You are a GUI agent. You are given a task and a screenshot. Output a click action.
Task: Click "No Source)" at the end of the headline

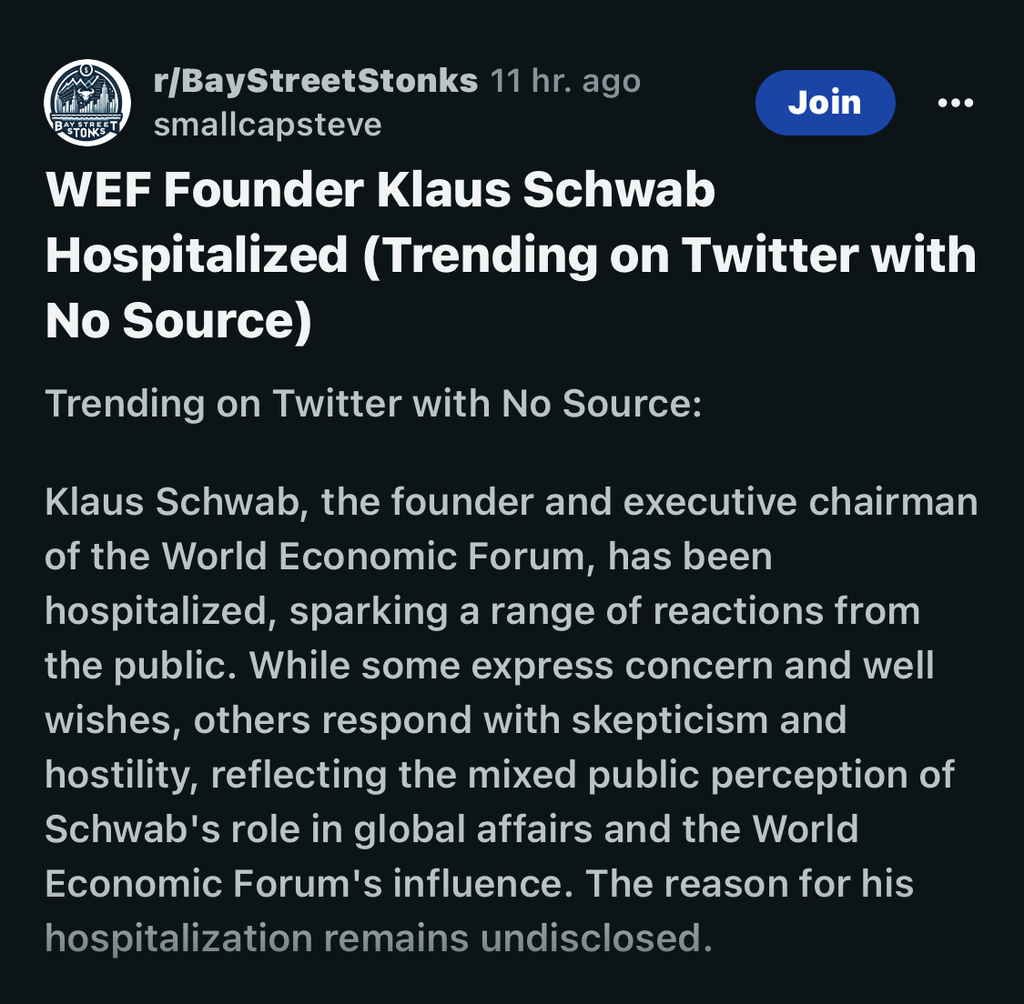click(x=179, y=321)
